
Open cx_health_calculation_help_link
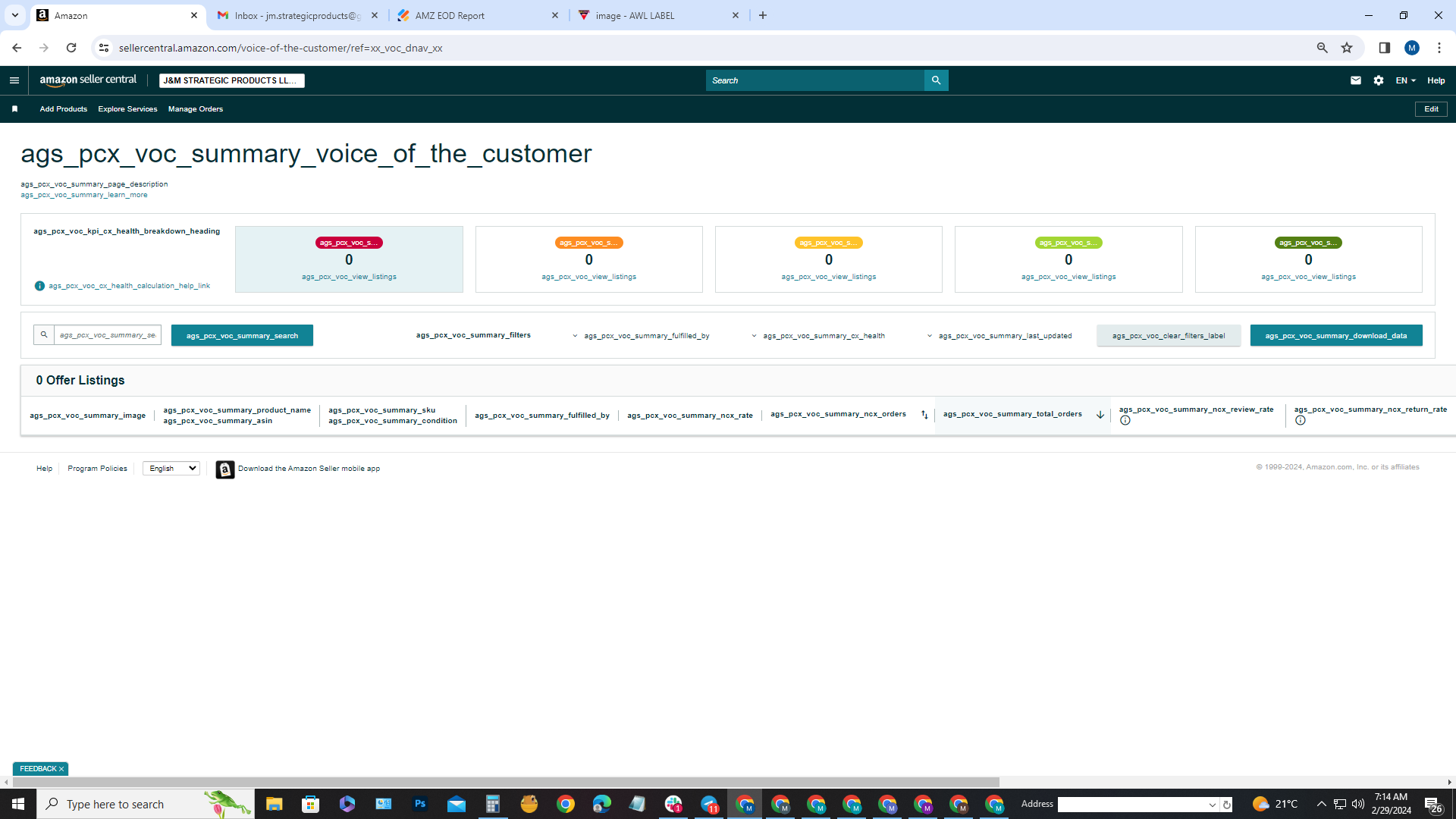tap(130, 286)
